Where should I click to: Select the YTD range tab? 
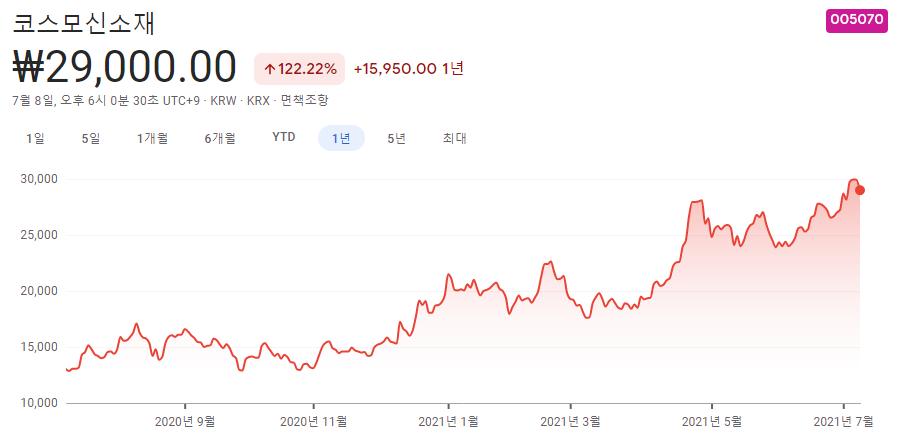coord(284,137)
